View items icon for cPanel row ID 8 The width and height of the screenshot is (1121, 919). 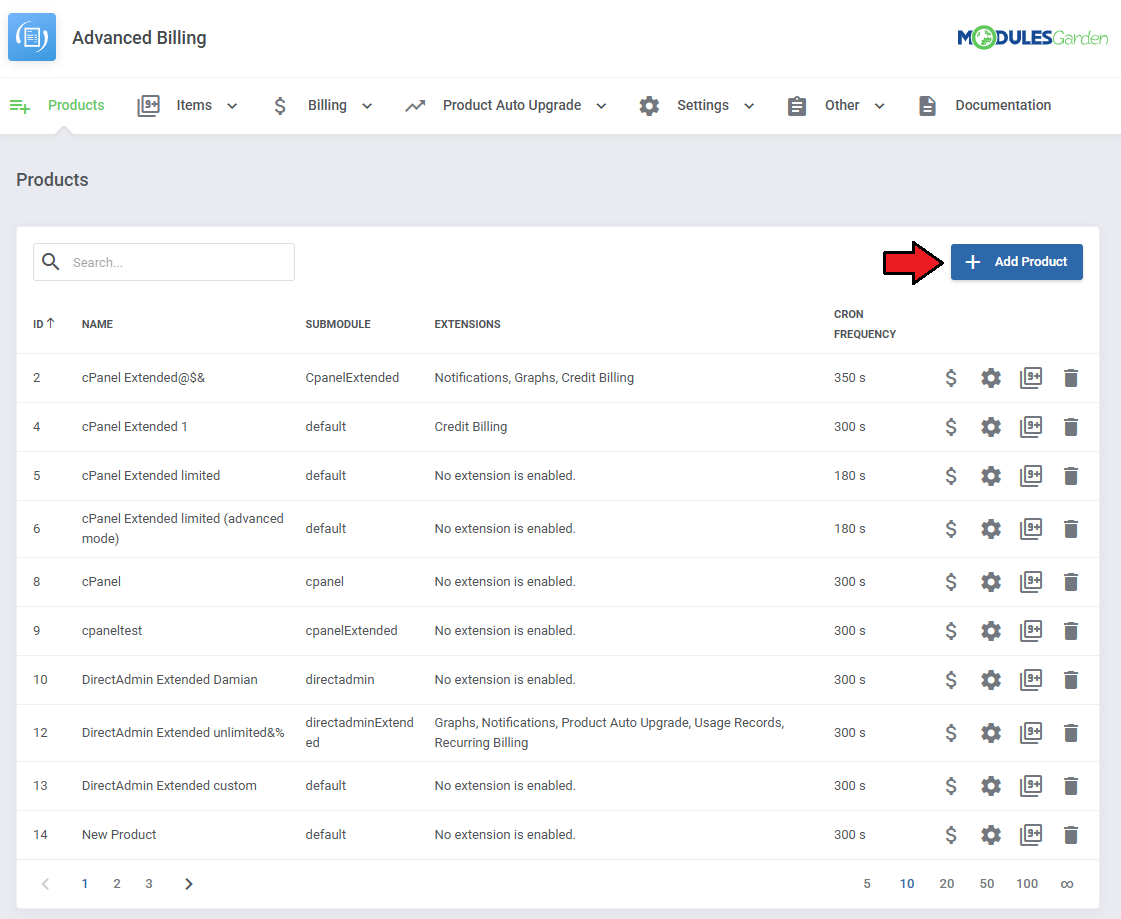click(x=1030, y=582)
